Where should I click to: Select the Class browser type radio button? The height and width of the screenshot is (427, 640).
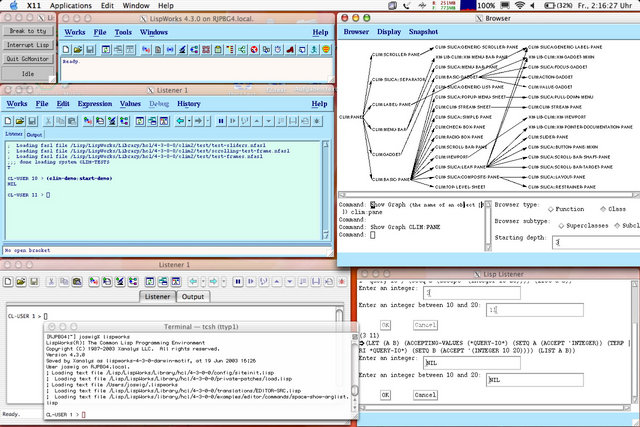click(603, 209)
